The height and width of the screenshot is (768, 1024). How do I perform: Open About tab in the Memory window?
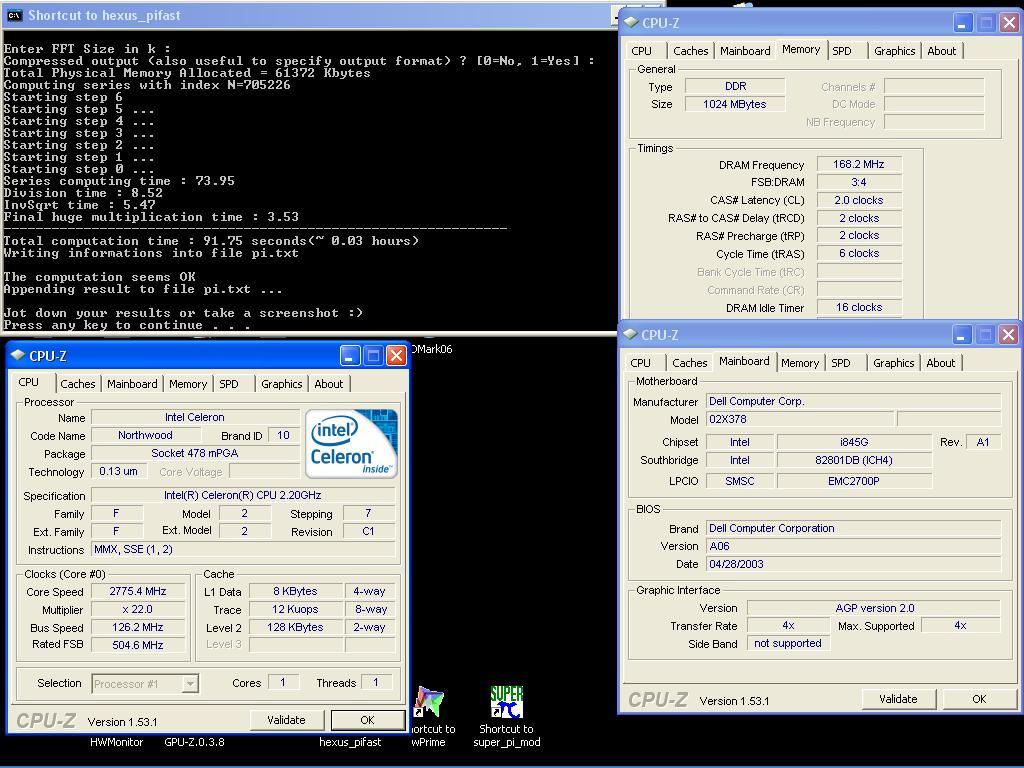942,51
